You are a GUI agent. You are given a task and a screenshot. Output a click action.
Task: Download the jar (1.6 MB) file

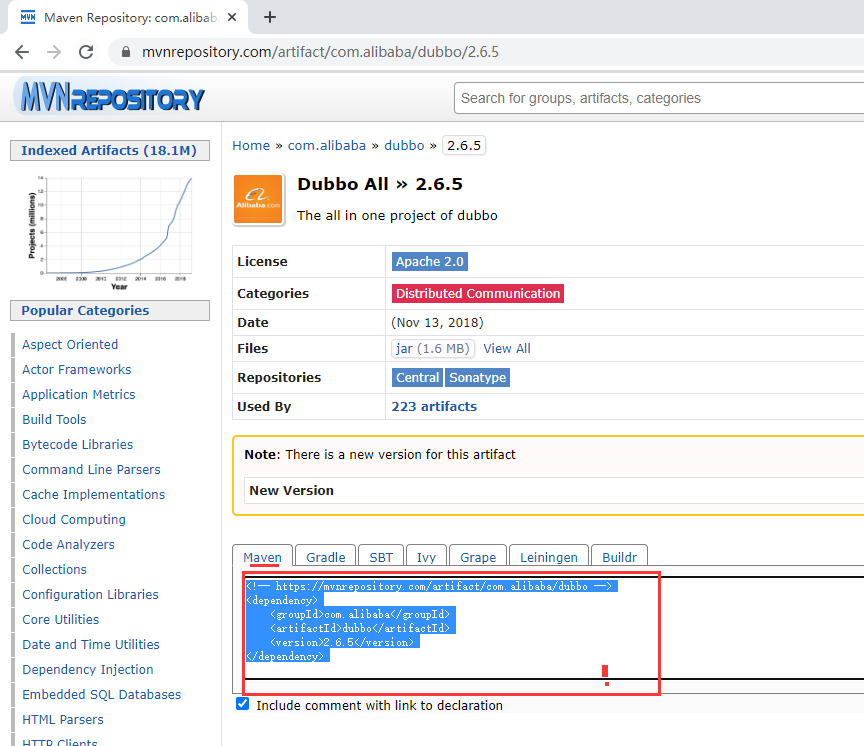click(433, 348)
